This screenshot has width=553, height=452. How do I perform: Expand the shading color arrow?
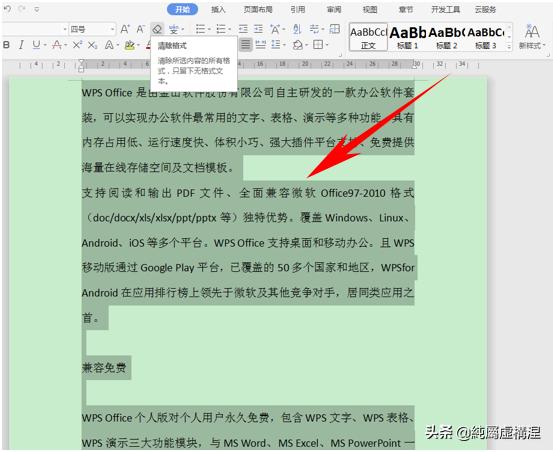pyautogui.click(x=307, y=45)
